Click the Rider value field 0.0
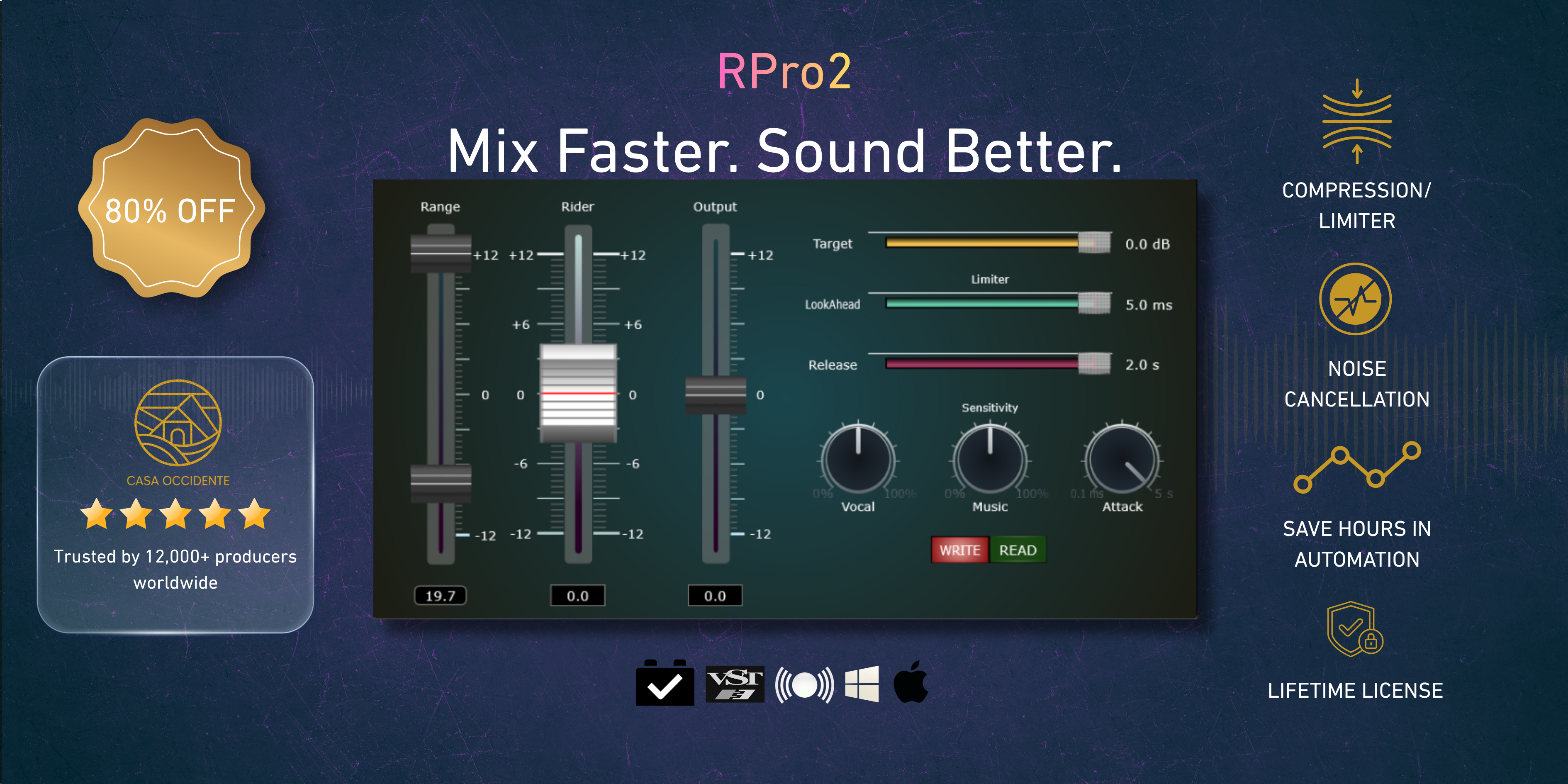Image resolution: width=1568 pixels, height=784 pixels. [x=578, y=595]
